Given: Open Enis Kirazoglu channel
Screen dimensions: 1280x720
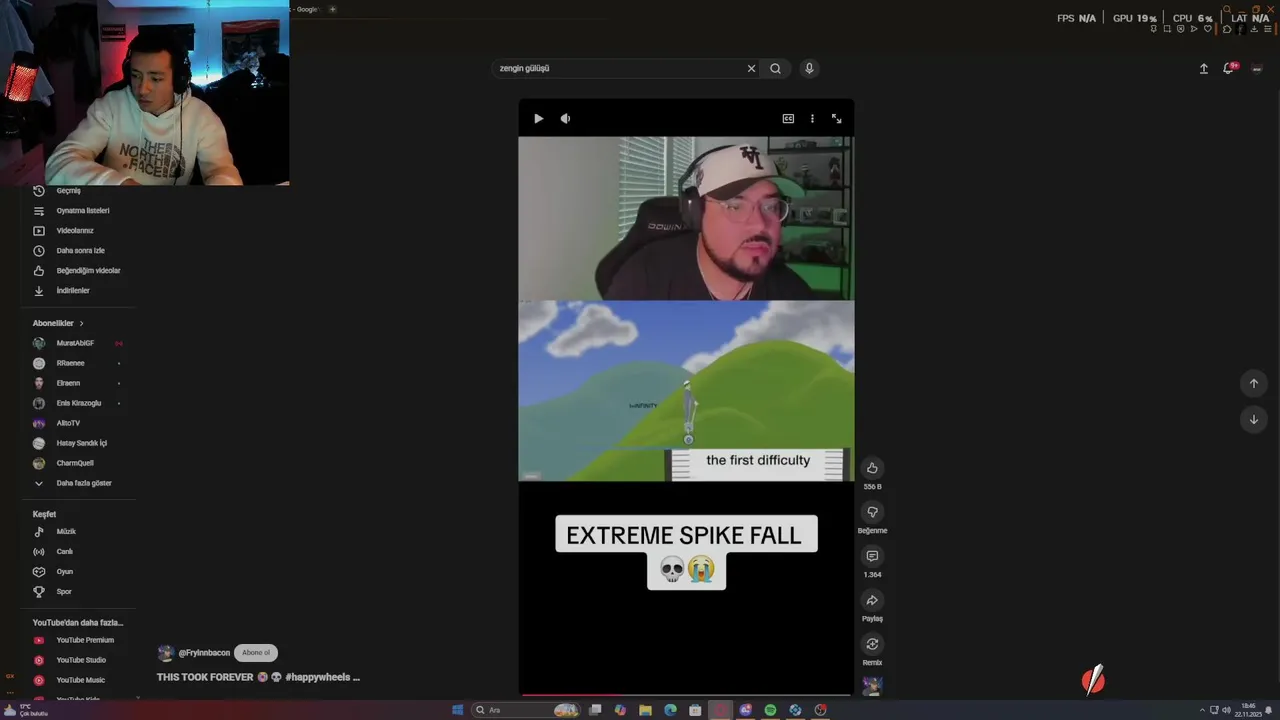Looking at the screenshot, I should tap(80, 403).
